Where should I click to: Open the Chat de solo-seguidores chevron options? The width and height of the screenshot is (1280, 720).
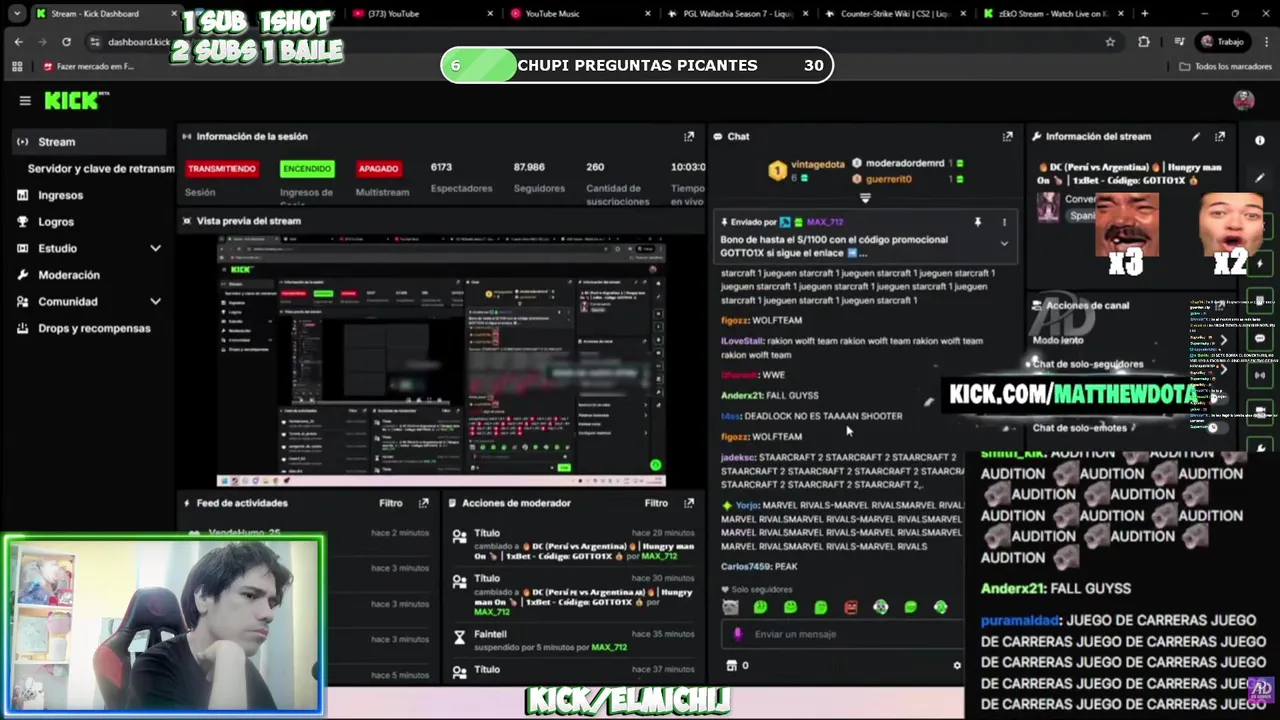pyautogui.click(x=1222, y=367)
